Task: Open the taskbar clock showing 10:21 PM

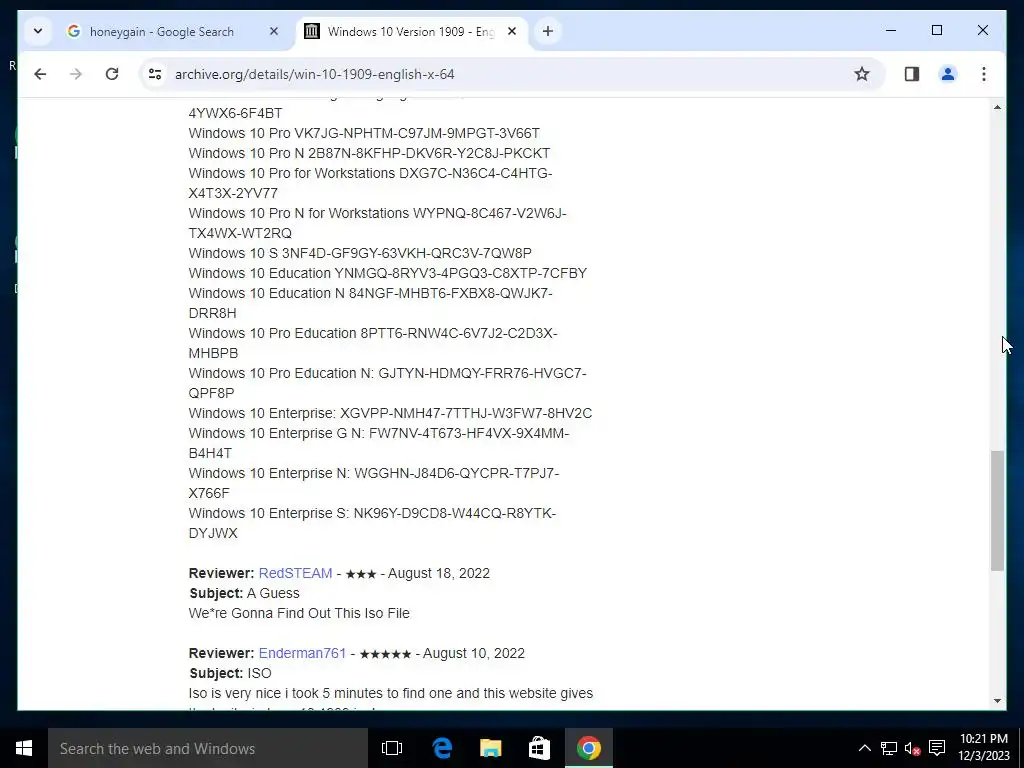Action: (x=984, y=748)
